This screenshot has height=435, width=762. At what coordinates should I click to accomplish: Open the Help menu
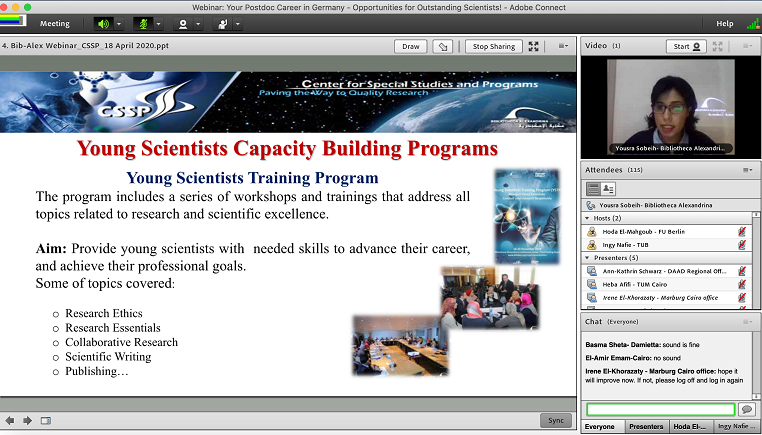[725, 23]
